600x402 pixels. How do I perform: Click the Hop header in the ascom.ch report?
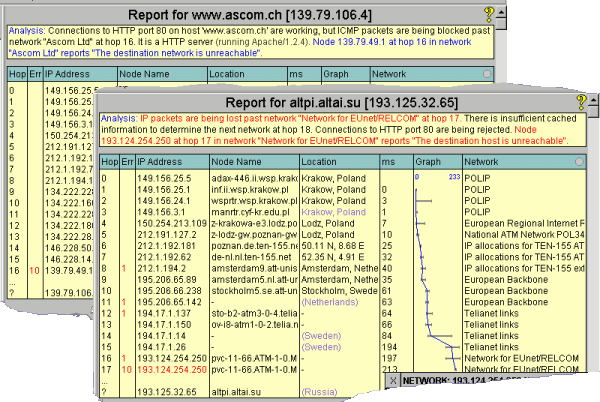(17, 74)
